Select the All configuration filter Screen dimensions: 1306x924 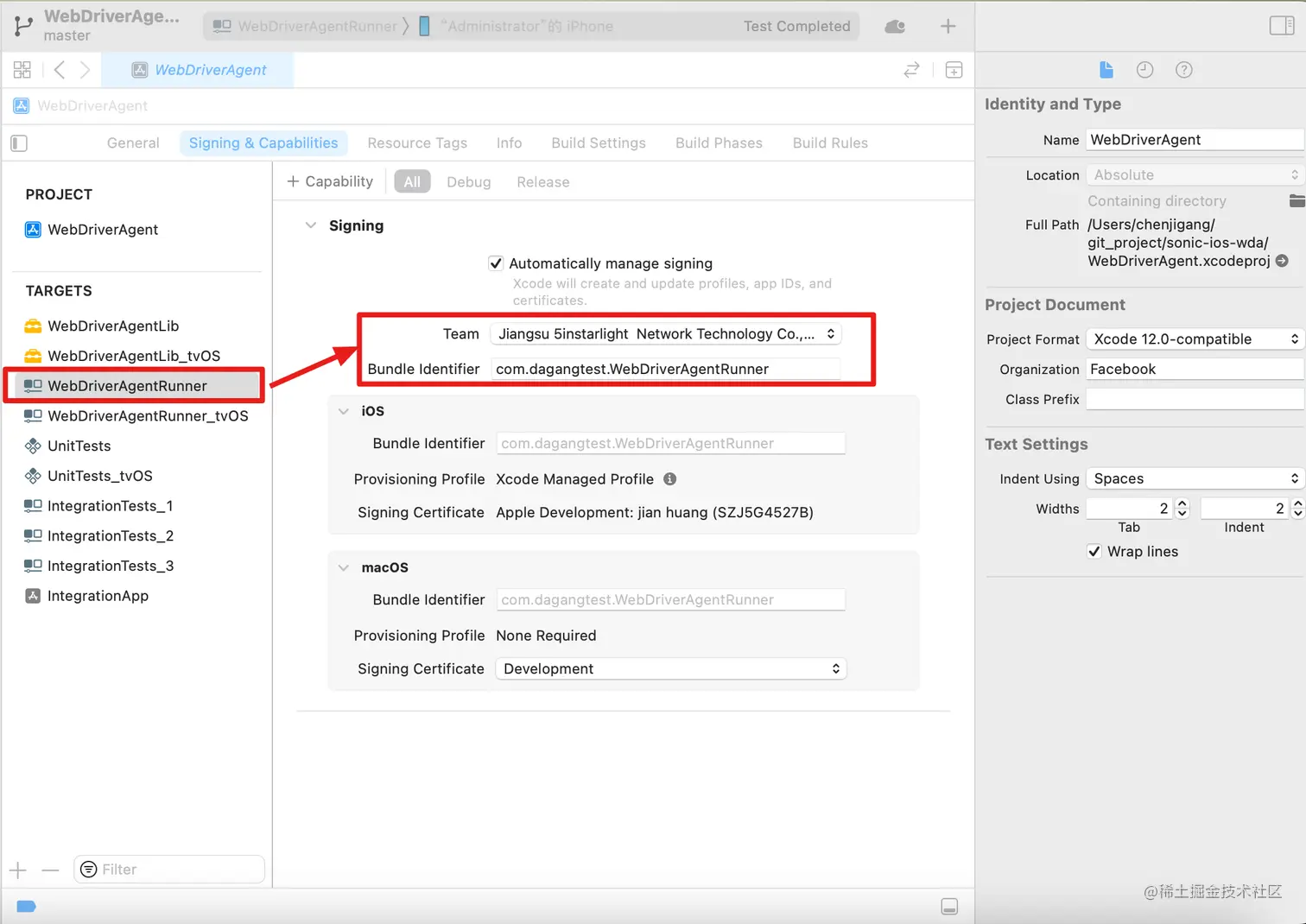[x=412, y=182]
